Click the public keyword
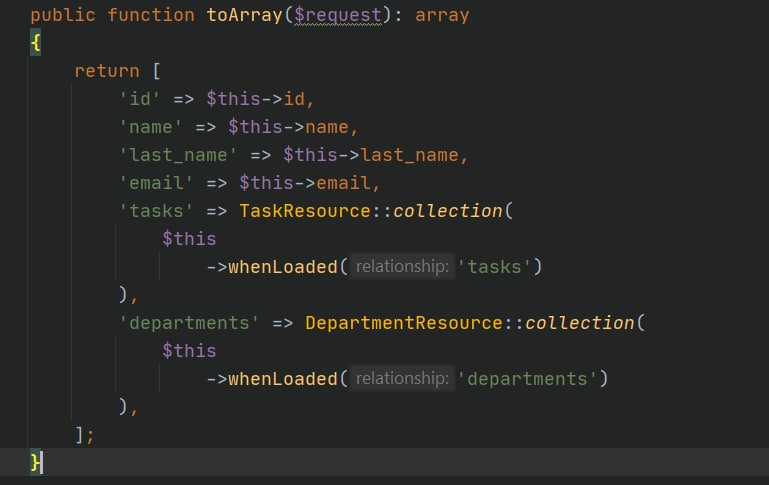769x485 pixels. point(63,15)
